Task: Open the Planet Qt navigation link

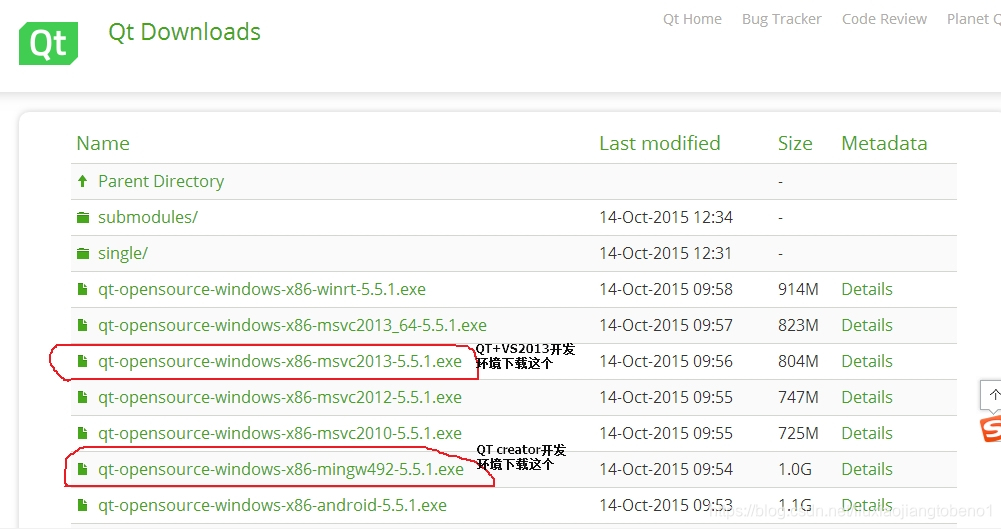Action: tap(974, 19)
